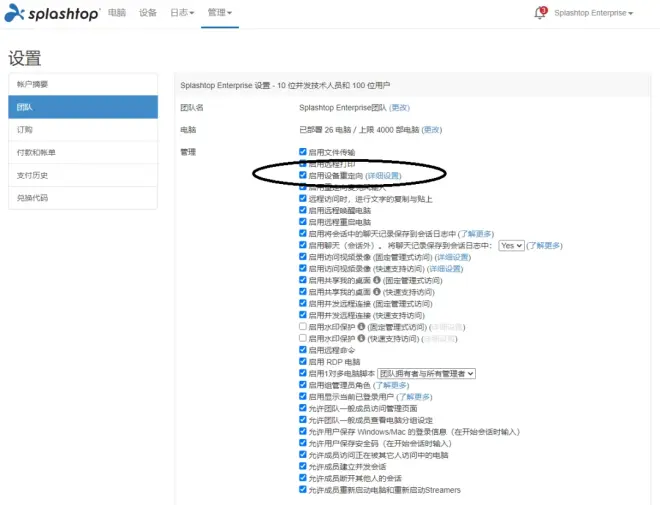Go to 设备 in top navigation

[148, 13]
